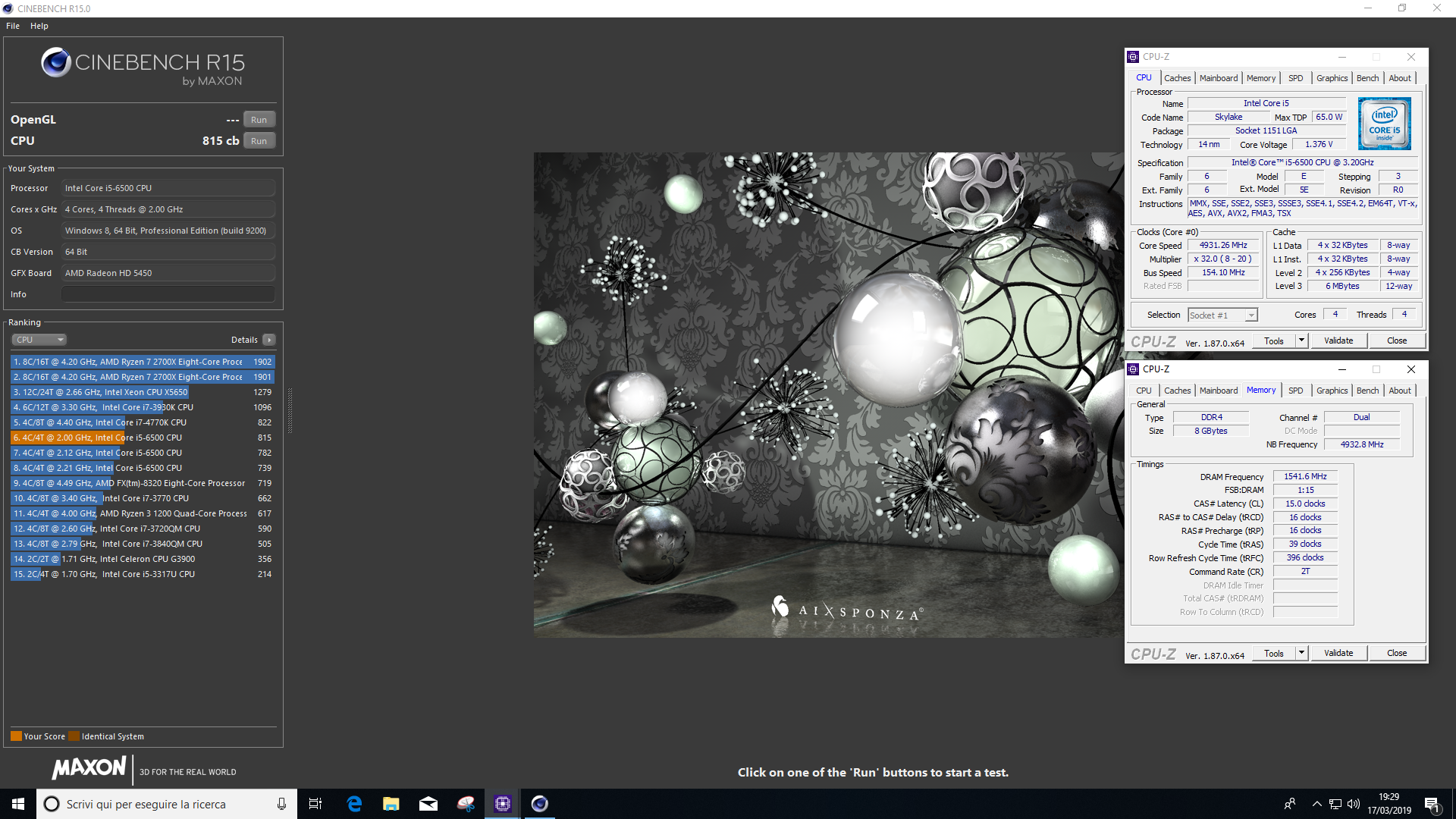Open About tab in lower CPU-Z window
Image resolution: width=1456 pixels, height=819 pixels.
pos(1400,391)
